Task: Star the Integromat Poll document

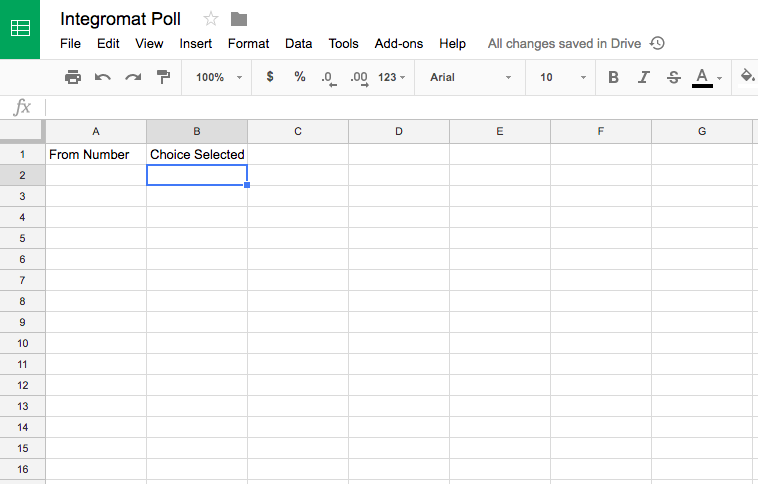Action: [210, 19]
